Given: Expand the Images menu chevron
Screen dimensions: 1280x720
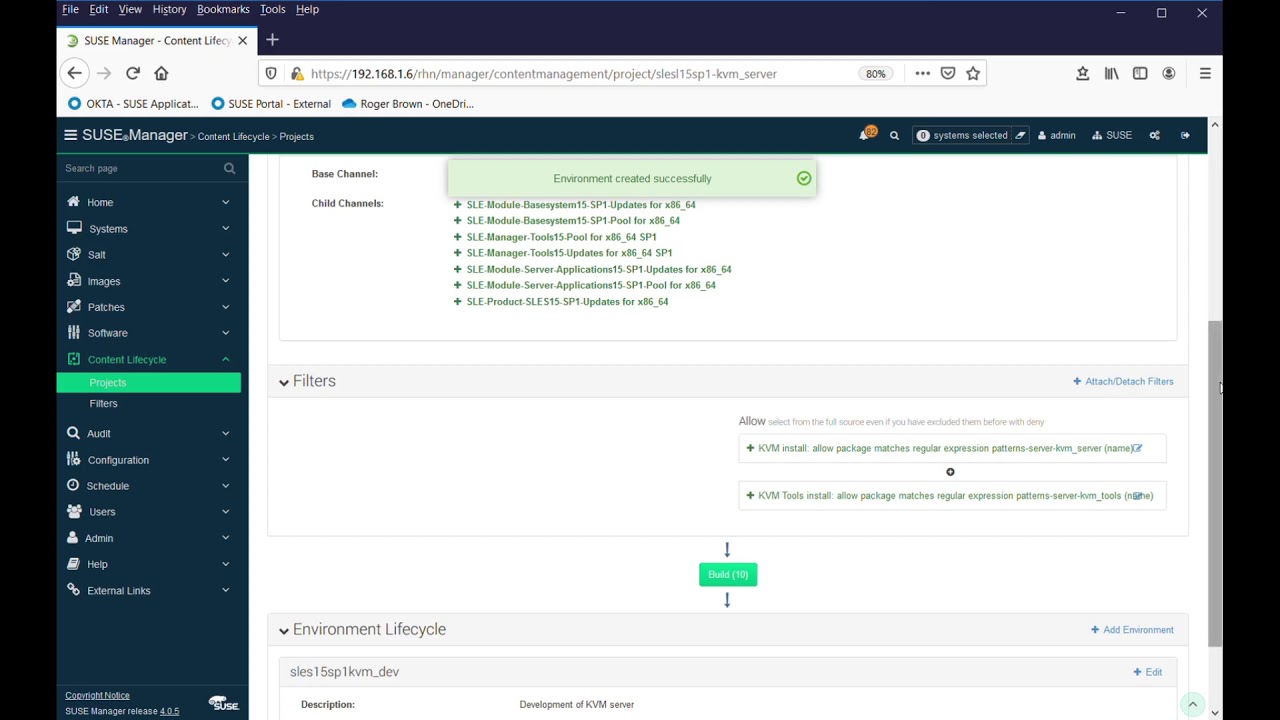Looking at the screenshot, I should point(225,281).
